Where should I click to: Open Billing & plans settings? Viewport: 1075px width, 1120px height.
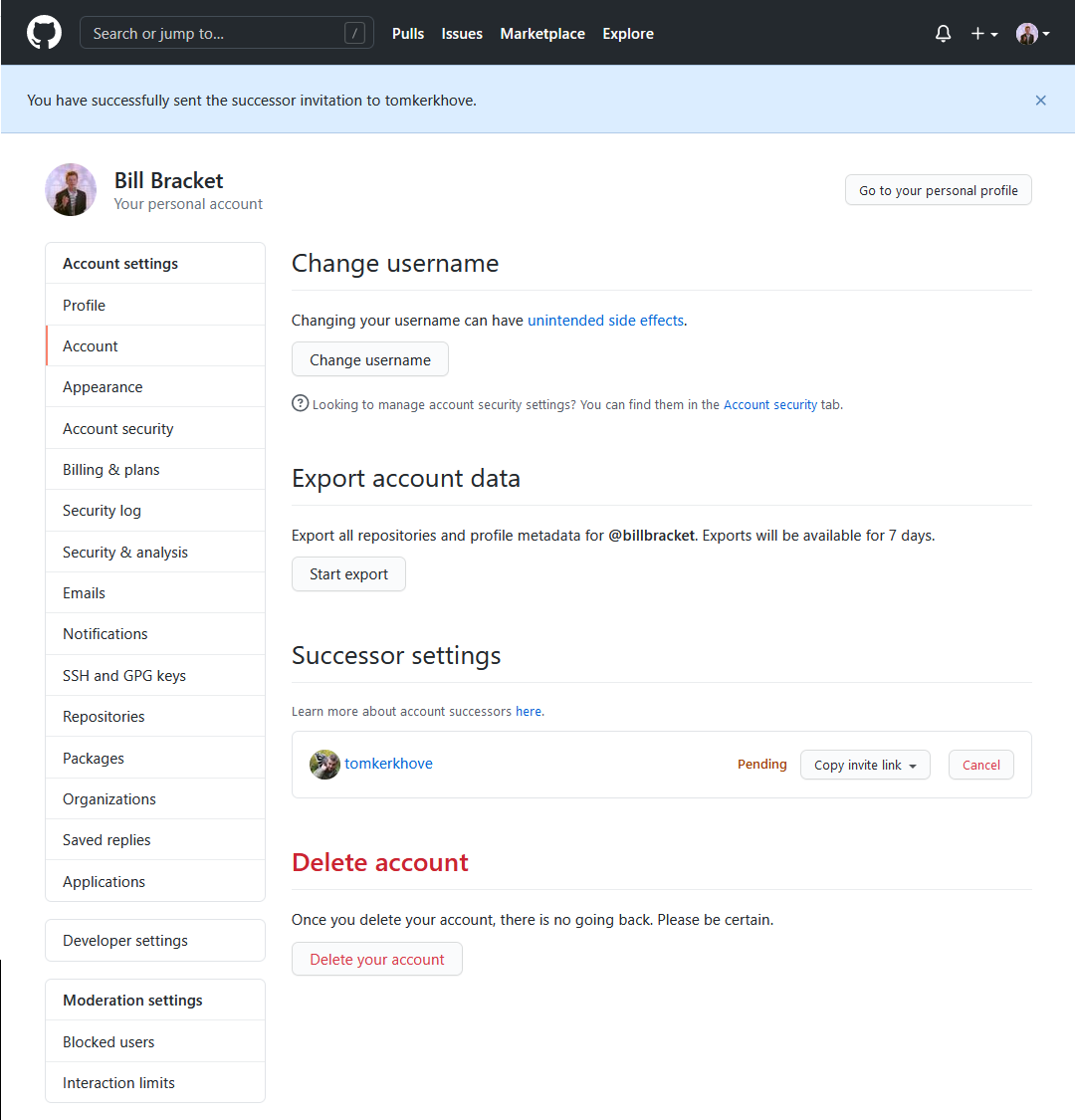[155, 469]
